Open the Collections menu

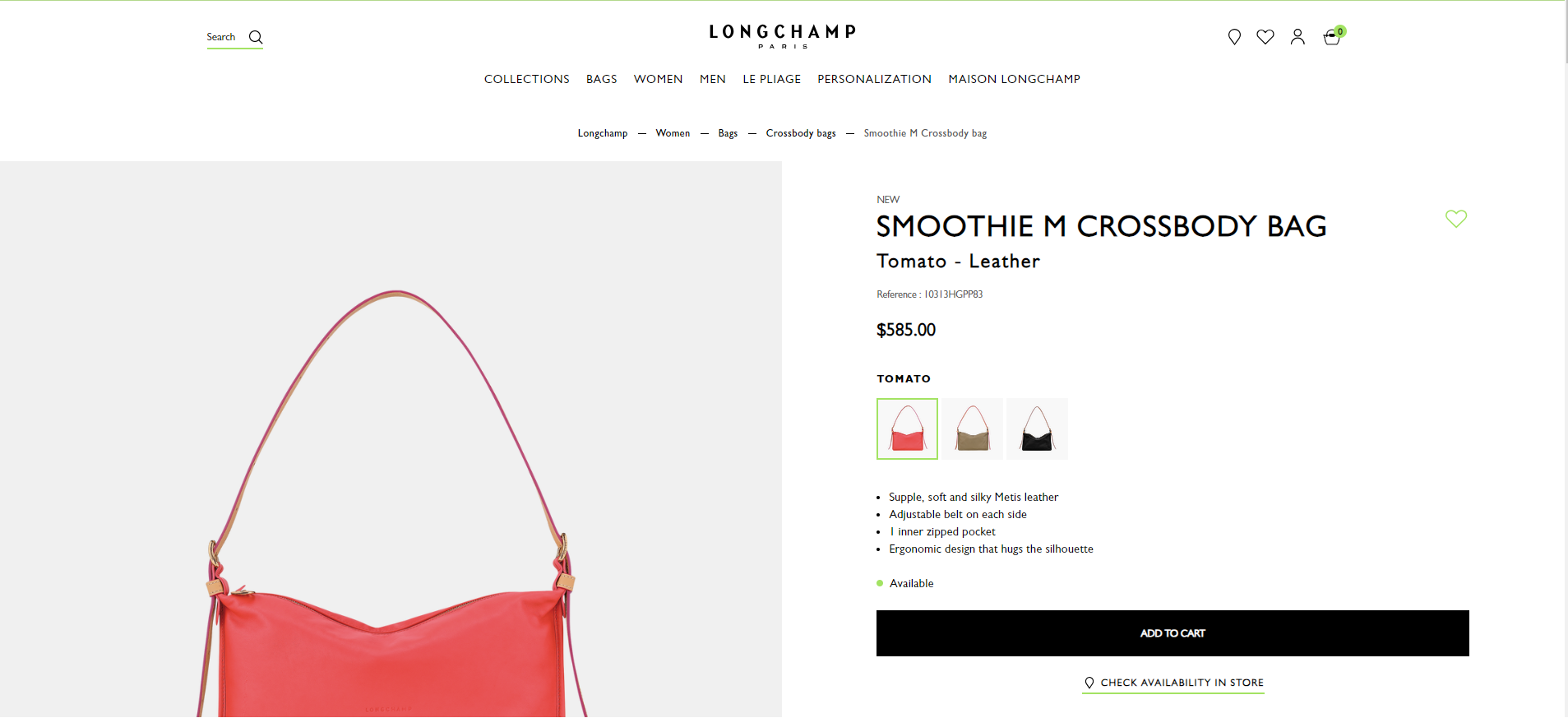pyautogui.click(x=527, y=79)
